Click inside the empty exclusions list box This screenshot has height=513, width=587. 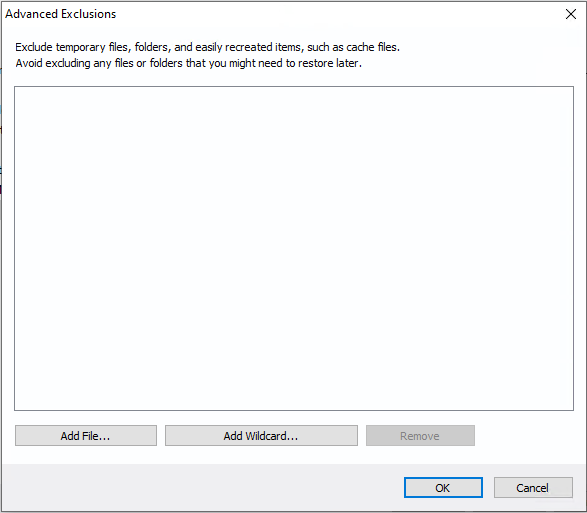[x=294, y=248]
